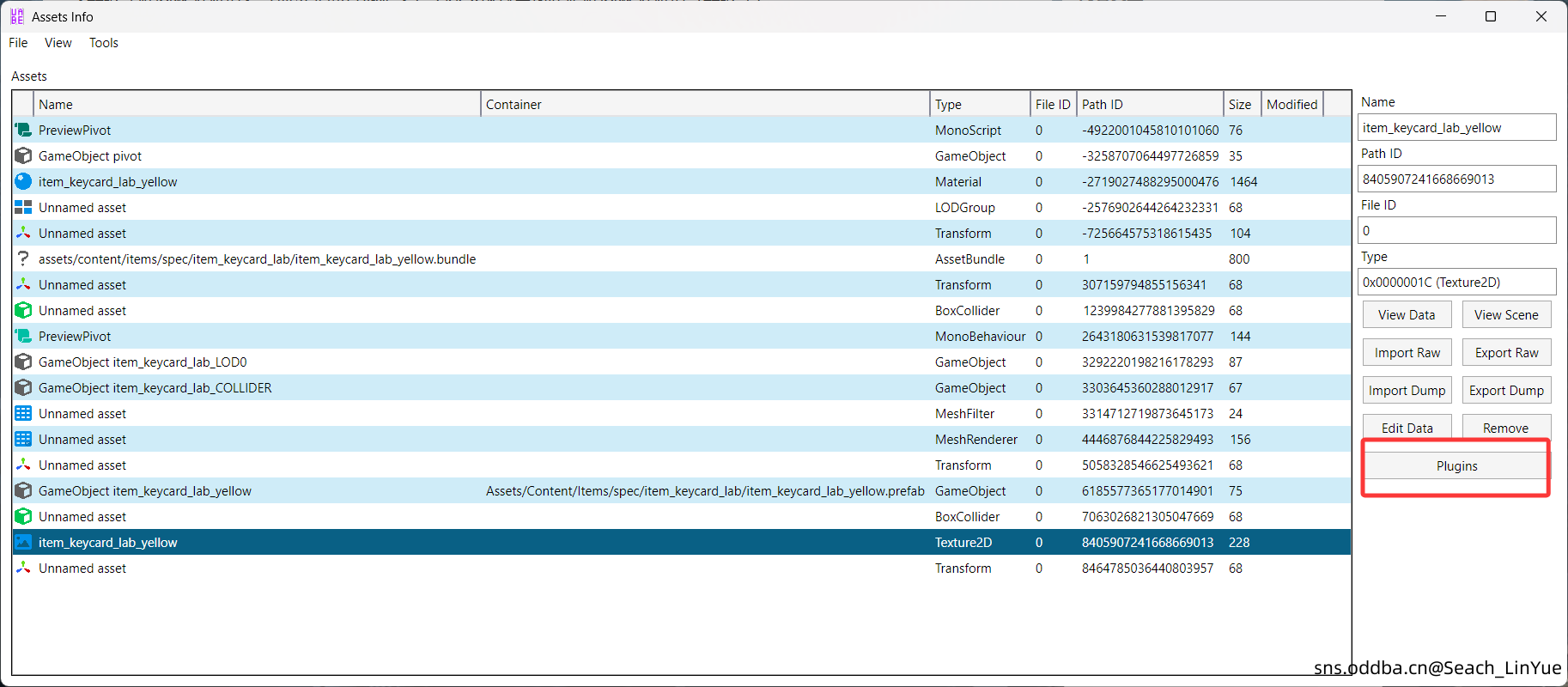The height and width of the screenshot is (687, 1568).
Task: Open the Tools menu
Action: [104, 43]
